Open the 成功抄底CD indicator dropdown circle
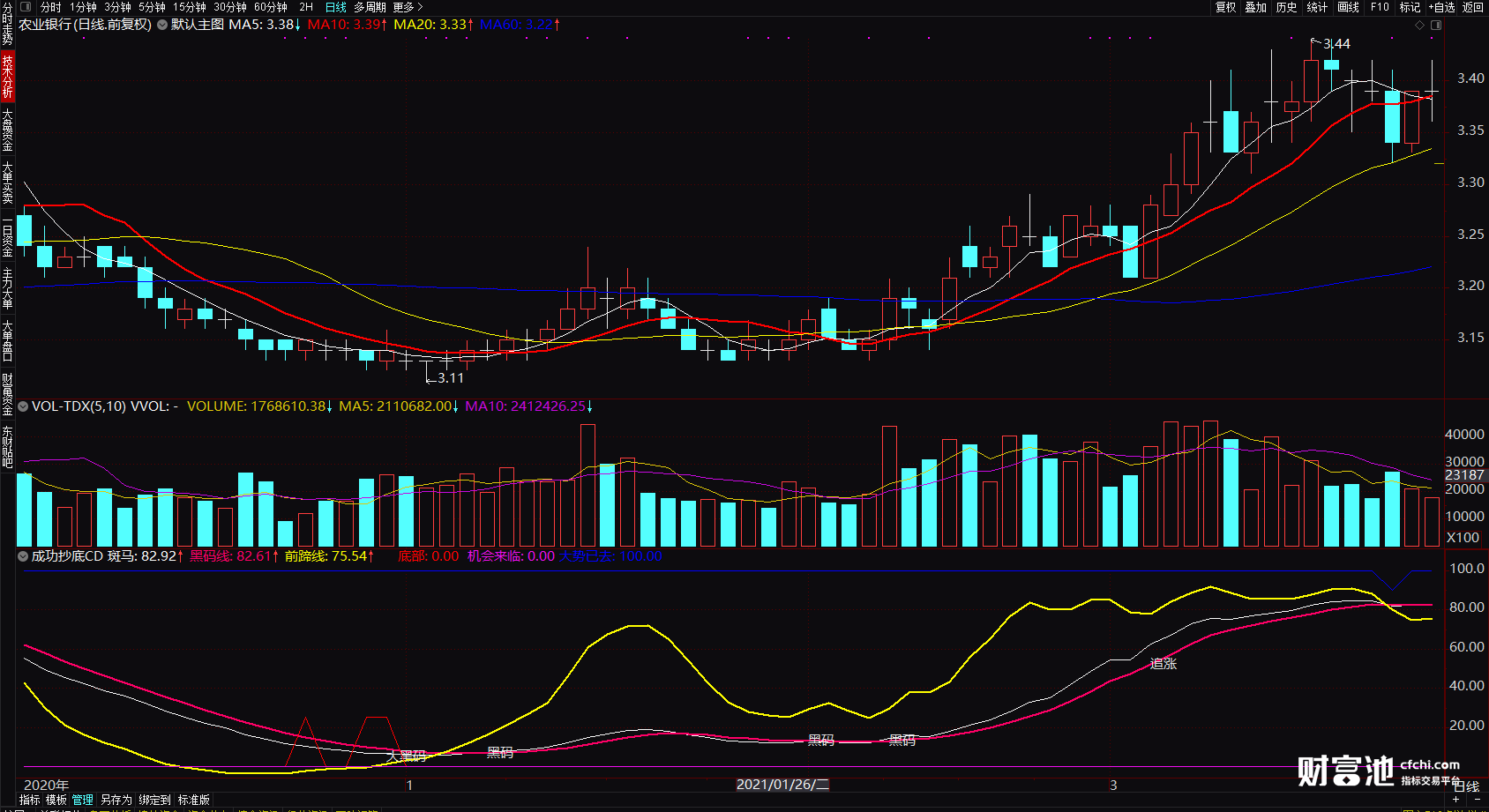The image size is (1489, 812). [23, 556]
